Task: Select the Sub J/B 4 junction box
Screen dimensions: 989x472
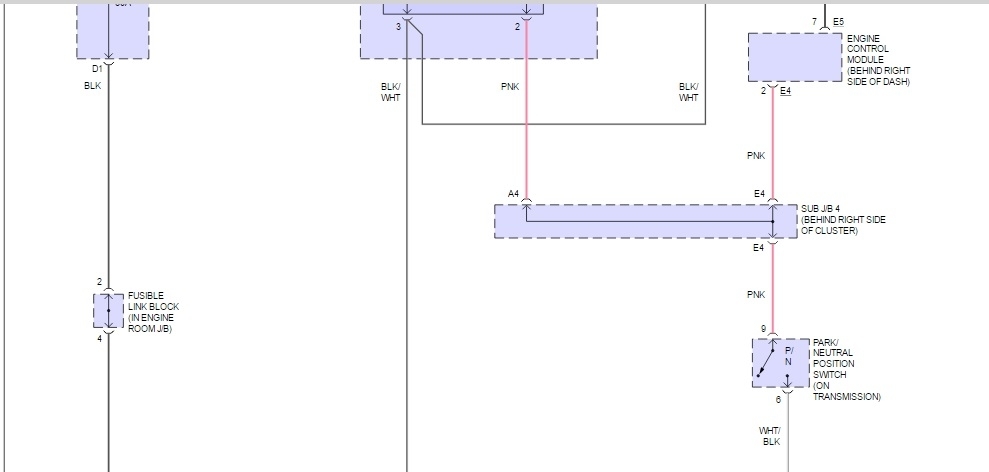Action: tap(645, 221)
